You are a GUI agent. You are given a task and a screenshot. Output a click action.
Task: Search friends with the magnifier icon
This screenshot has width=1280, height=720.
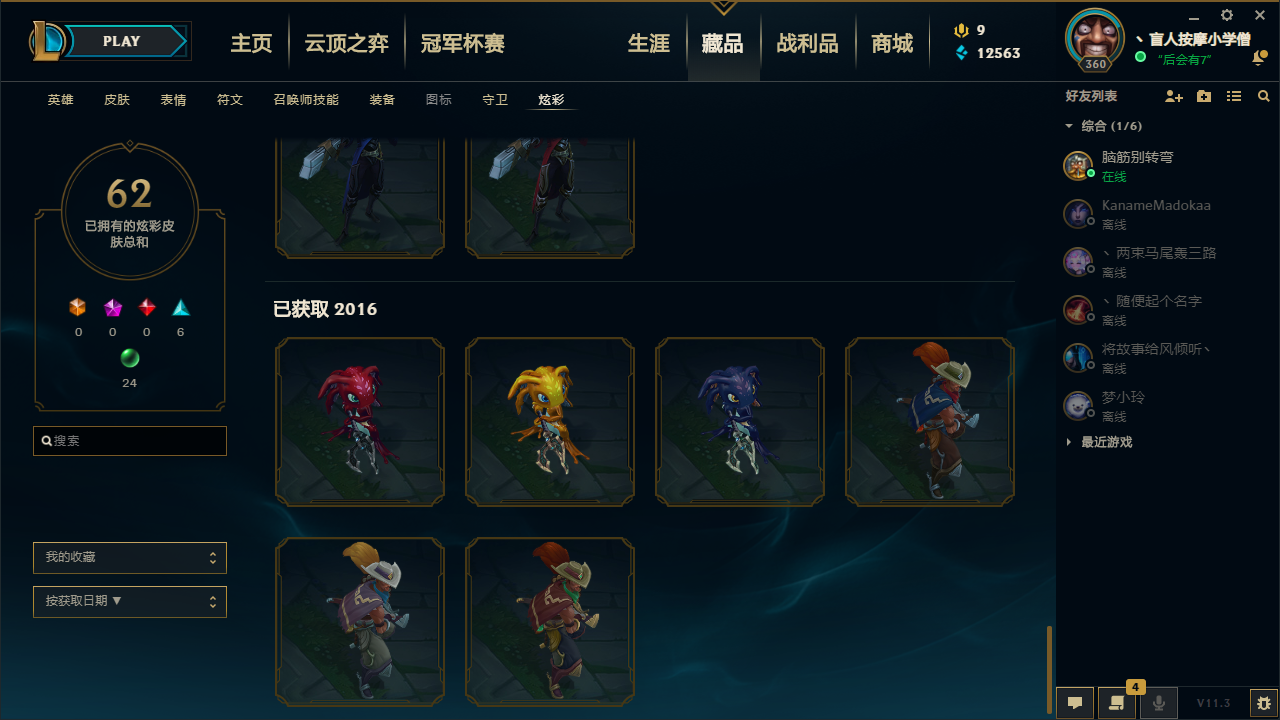(1264, 96)
